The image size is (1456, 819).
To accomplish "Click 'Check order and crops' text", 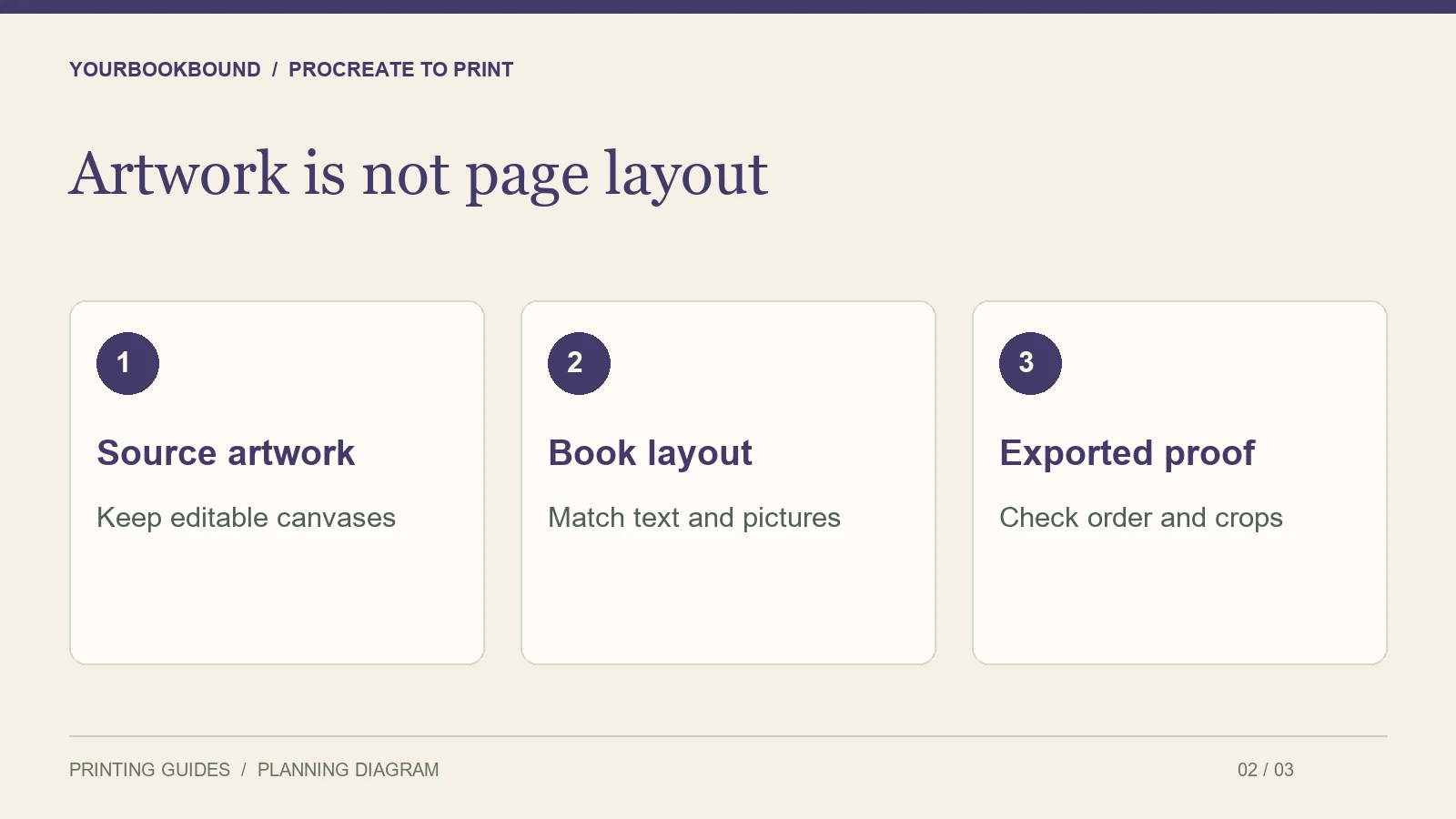I will click(x=1141, y=518).
